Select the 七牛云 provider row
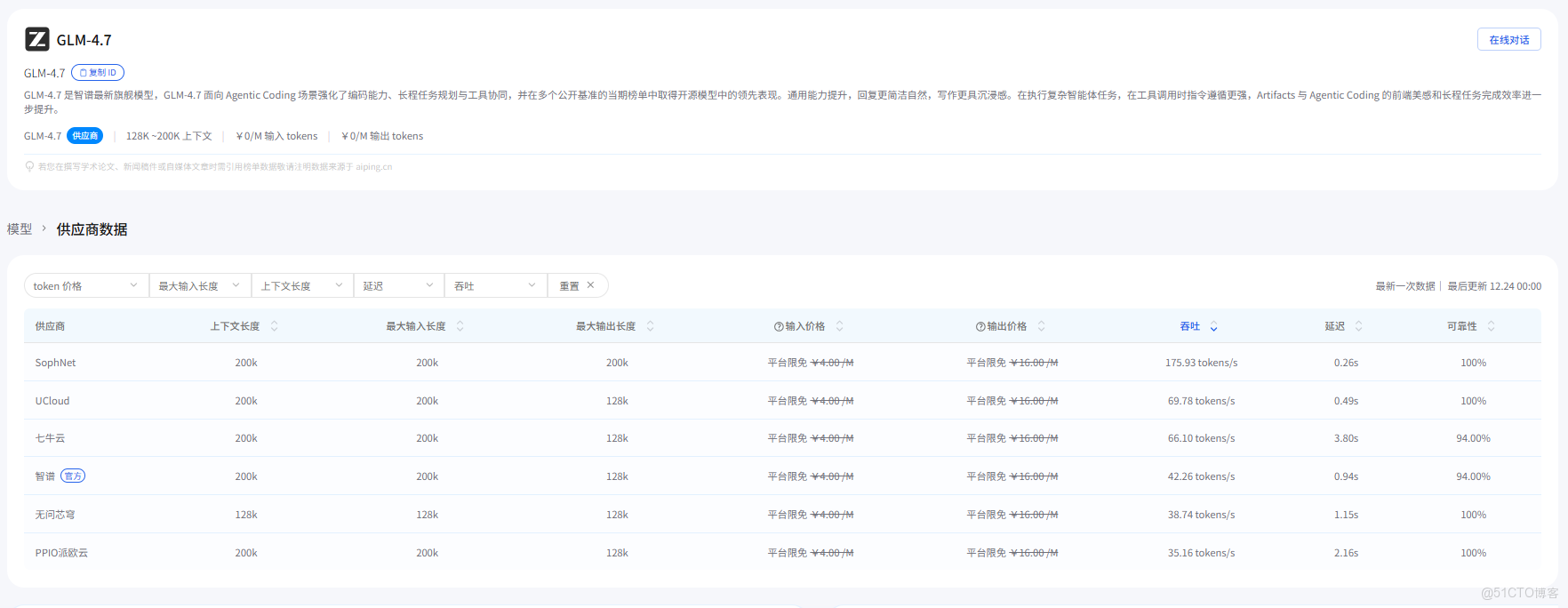The width and height of the screenshot is (1568, 608). tap(782, 438)
